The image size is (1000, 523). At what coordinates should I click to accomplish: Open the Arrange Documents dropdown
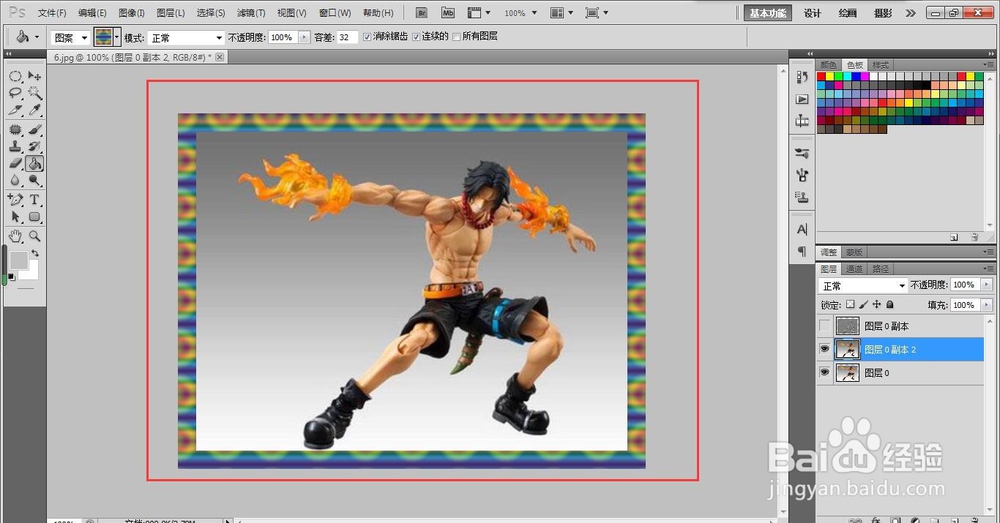561,13
